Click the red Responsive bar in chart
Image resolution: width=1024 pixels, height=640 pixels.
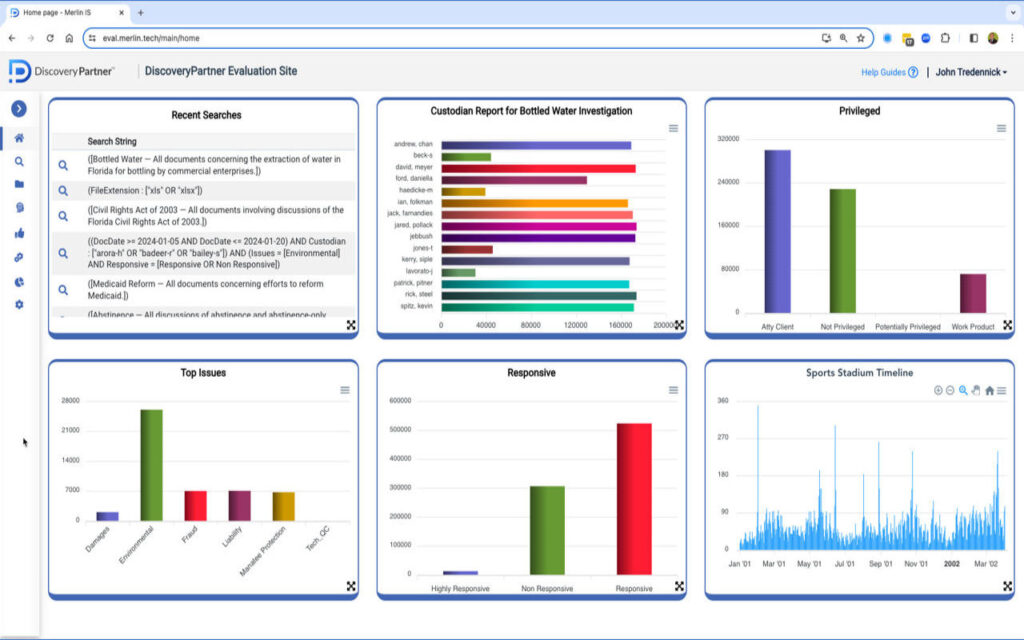click(x=634, y=498)
